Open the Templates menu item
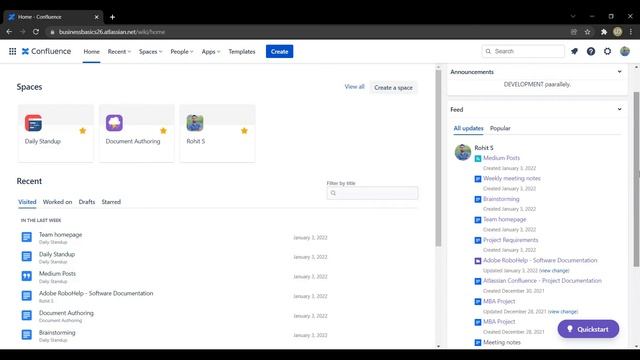640x360 pixels. click(242, 51)
